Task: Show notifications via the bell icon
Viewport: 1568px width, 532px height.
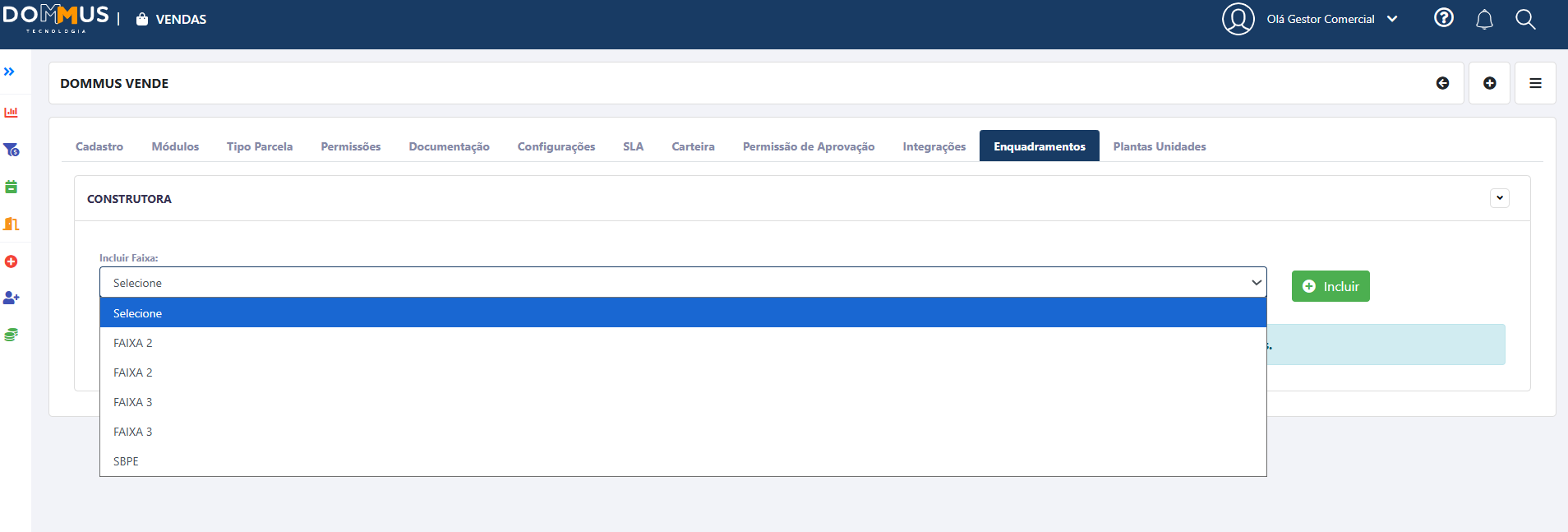Action: click(x=1484, y=20)
